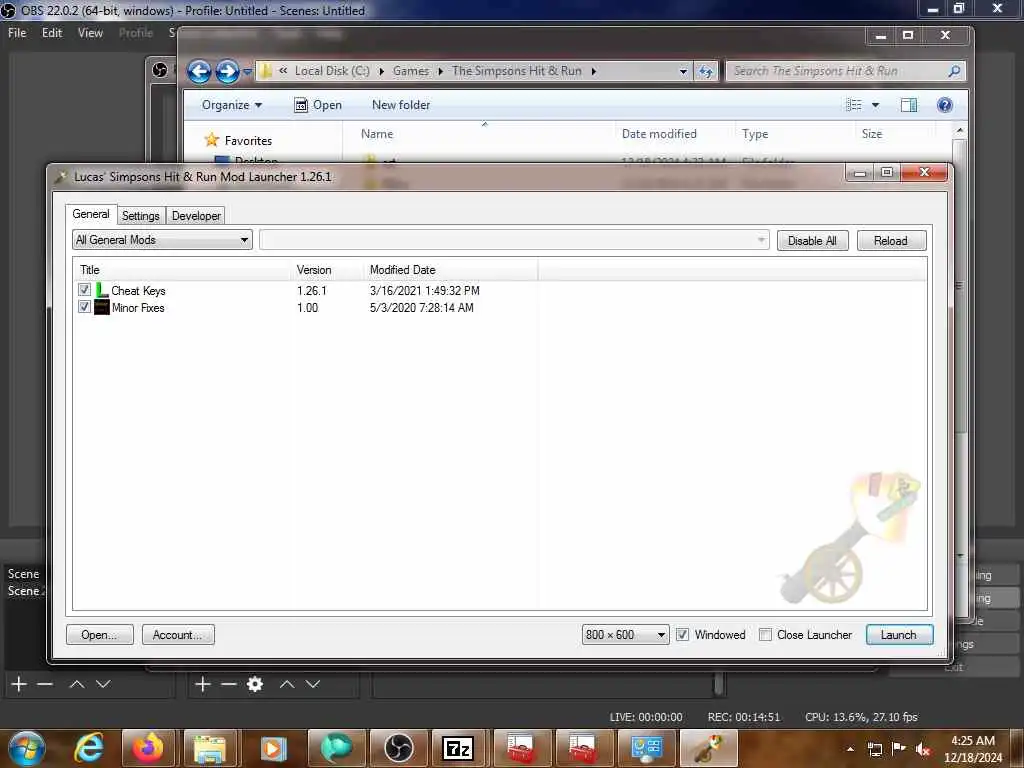Click the taskbar clock showing 4:25 AM
The image size is (1024, 768).
pyautogui.click(x=972, y=749)
